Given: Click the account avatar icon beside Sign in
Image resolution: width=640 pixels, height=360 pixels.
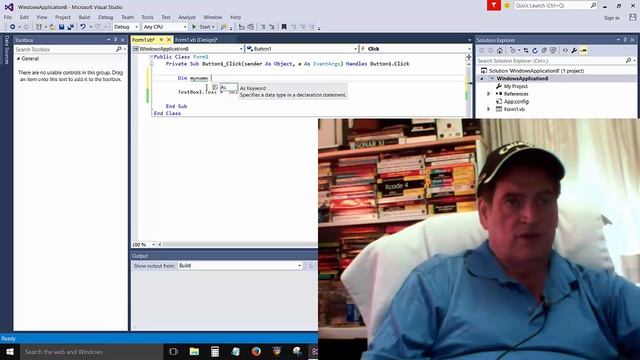Looking at the screenshot, I should [632, 18].
